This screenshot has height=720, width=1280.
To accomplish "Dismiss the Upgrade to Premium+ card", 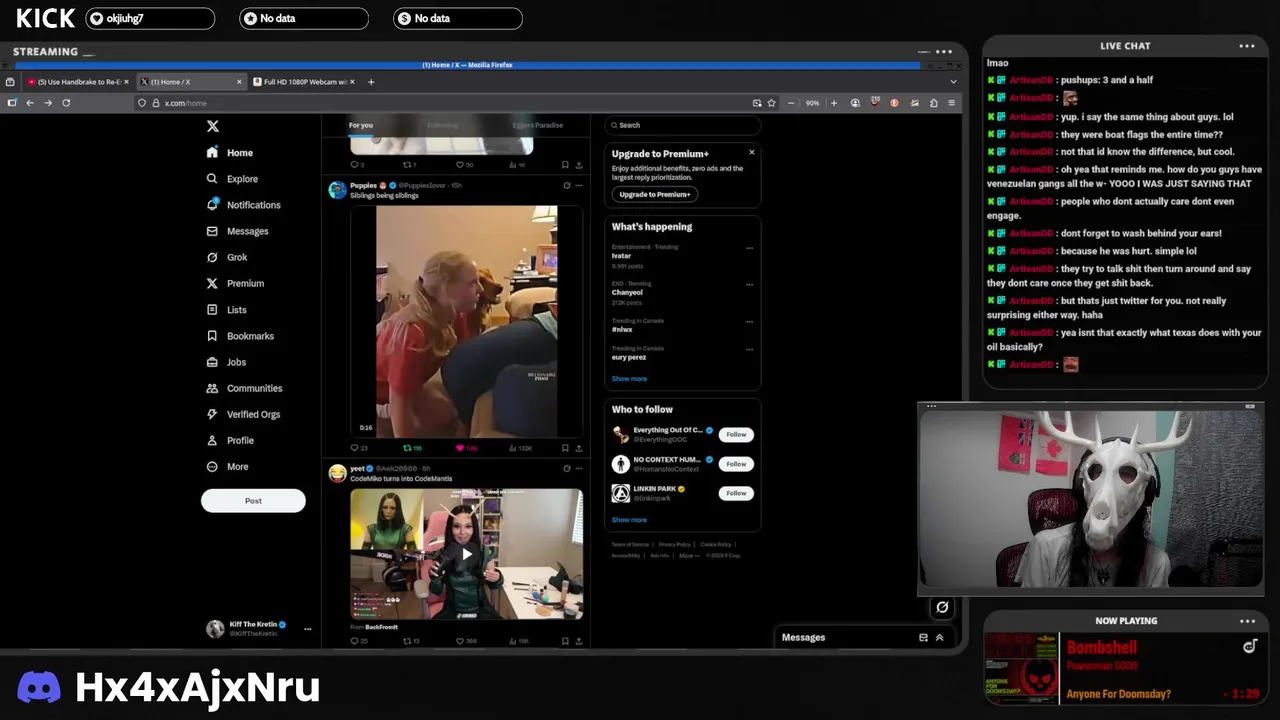I will pyautogui.click(x=752, y=152).
